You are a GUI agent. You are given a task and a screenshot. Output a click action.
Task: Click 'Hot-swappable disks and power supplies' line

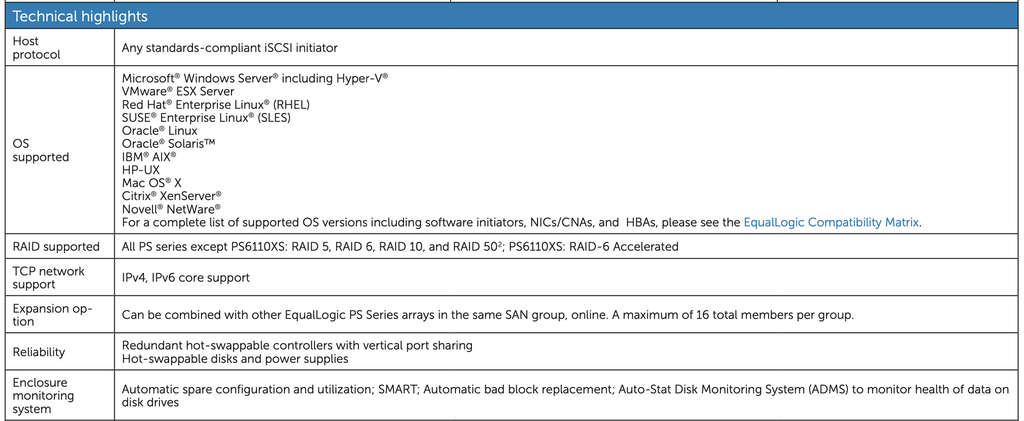tap(235, 358)
